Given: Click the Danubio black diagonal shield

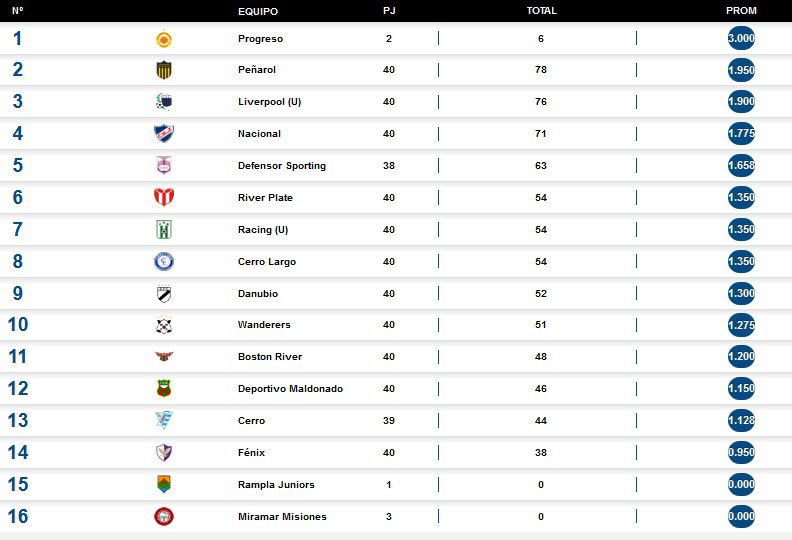Looking at the screenshot, I should click(x=164, y=294).
